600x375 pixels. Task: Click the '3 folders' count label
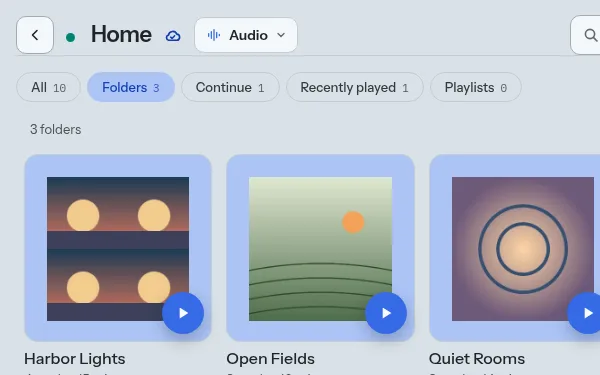coord(55,129)
